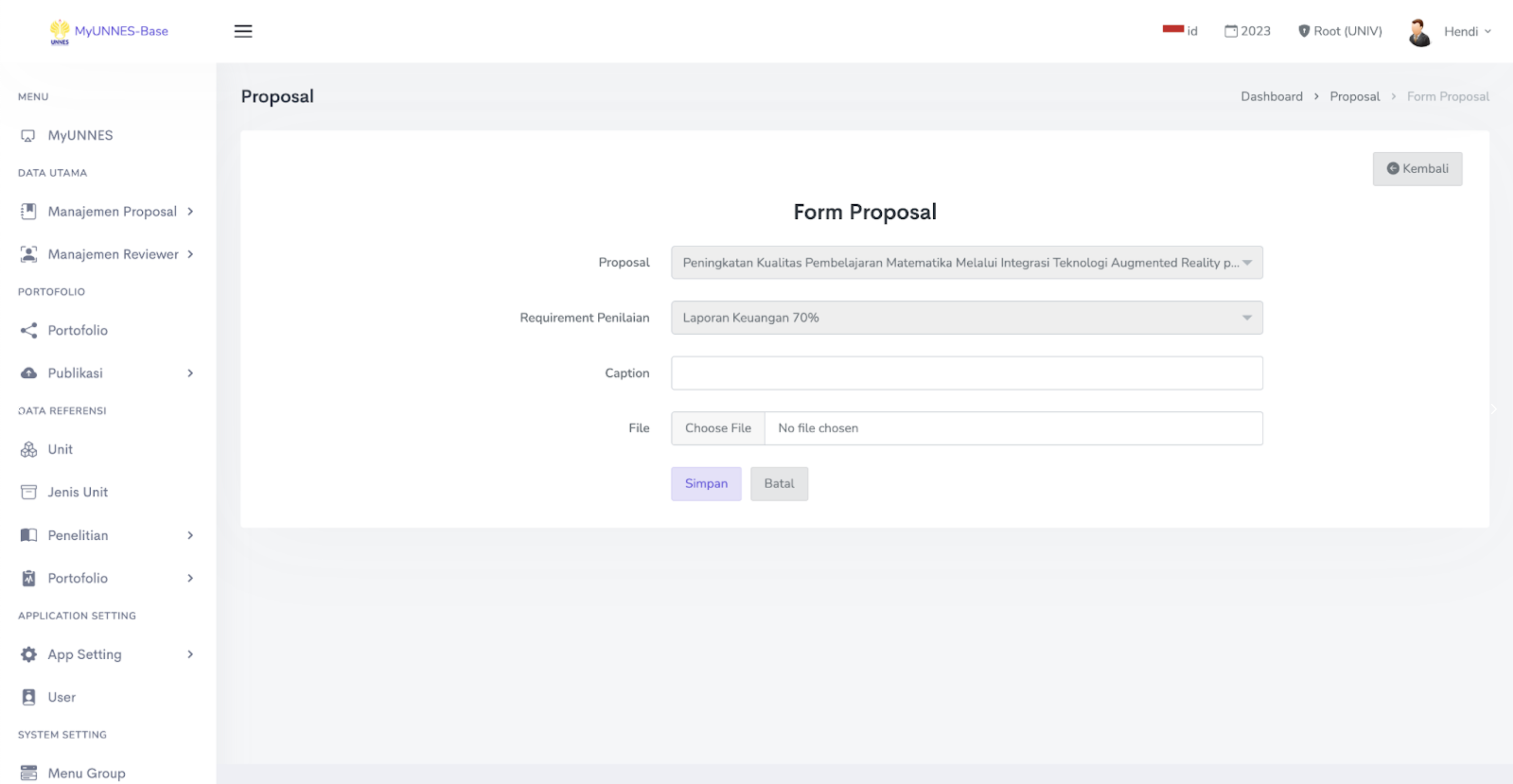Open the Jenis Unit menu item

pyautogui.click(x=78, y=492)
